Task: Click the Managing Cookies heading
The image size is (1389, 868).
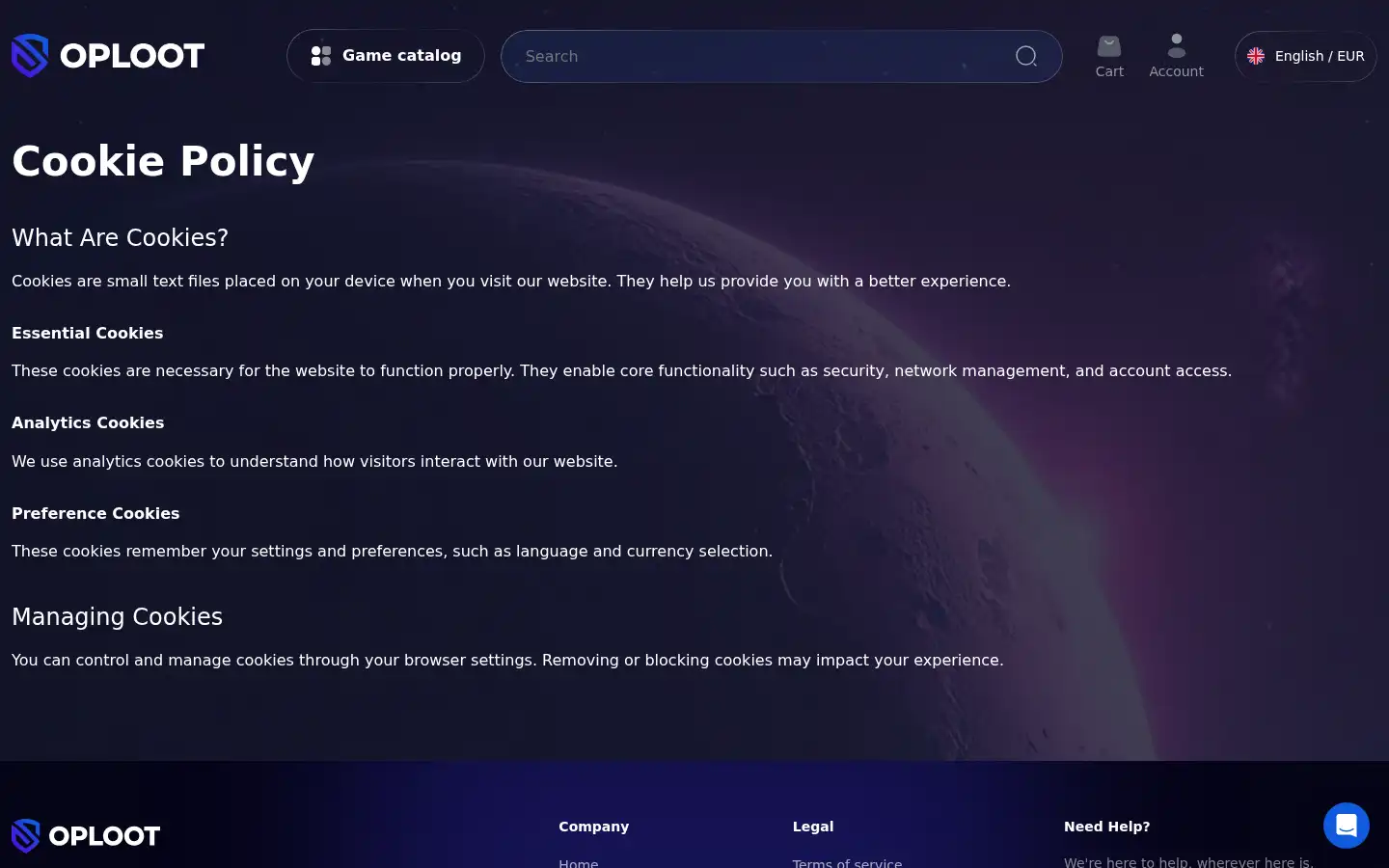Action: (117, 616)
